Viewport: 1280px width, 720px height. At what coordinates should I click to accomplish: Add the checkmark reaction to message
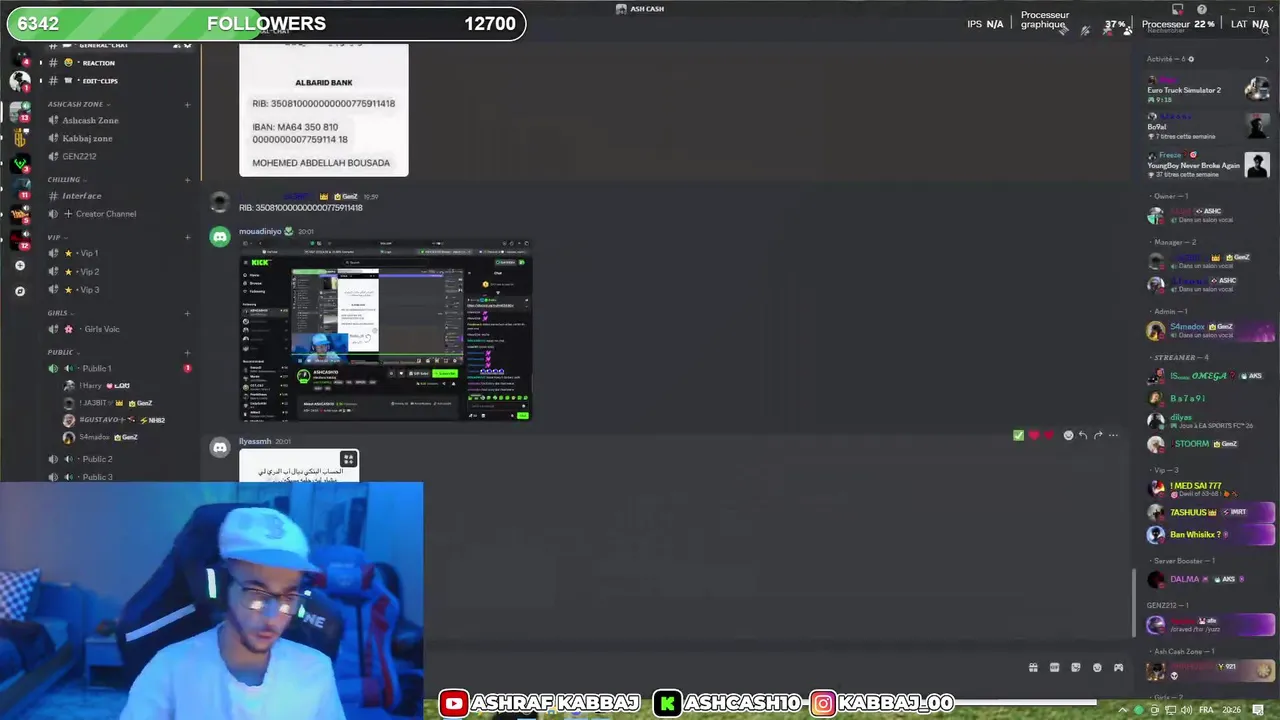click(1018, 435)
